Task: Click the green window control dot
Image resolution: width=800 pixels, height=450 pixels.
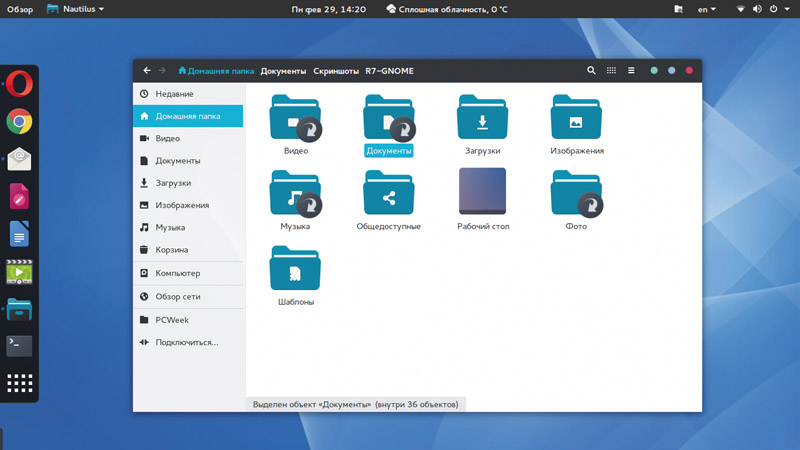Action: [x=654, y=70]
